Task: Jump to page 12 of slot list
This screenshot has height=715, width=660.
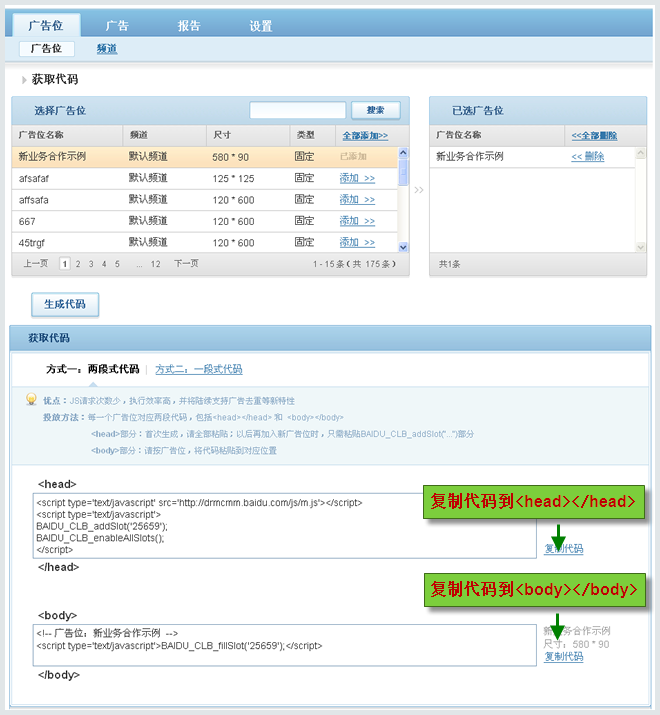Action: (x=156, y=264)
